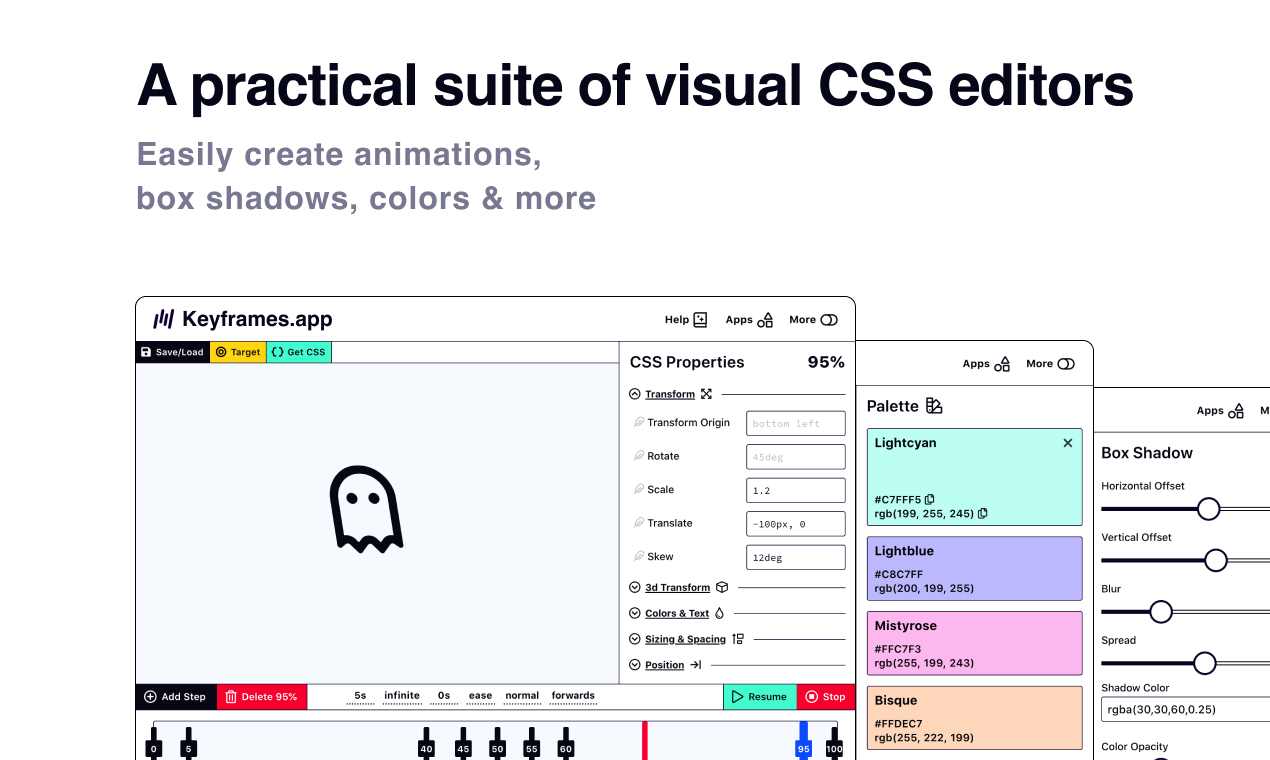Click the feather icon beside Translate

[x=639, y=523]
